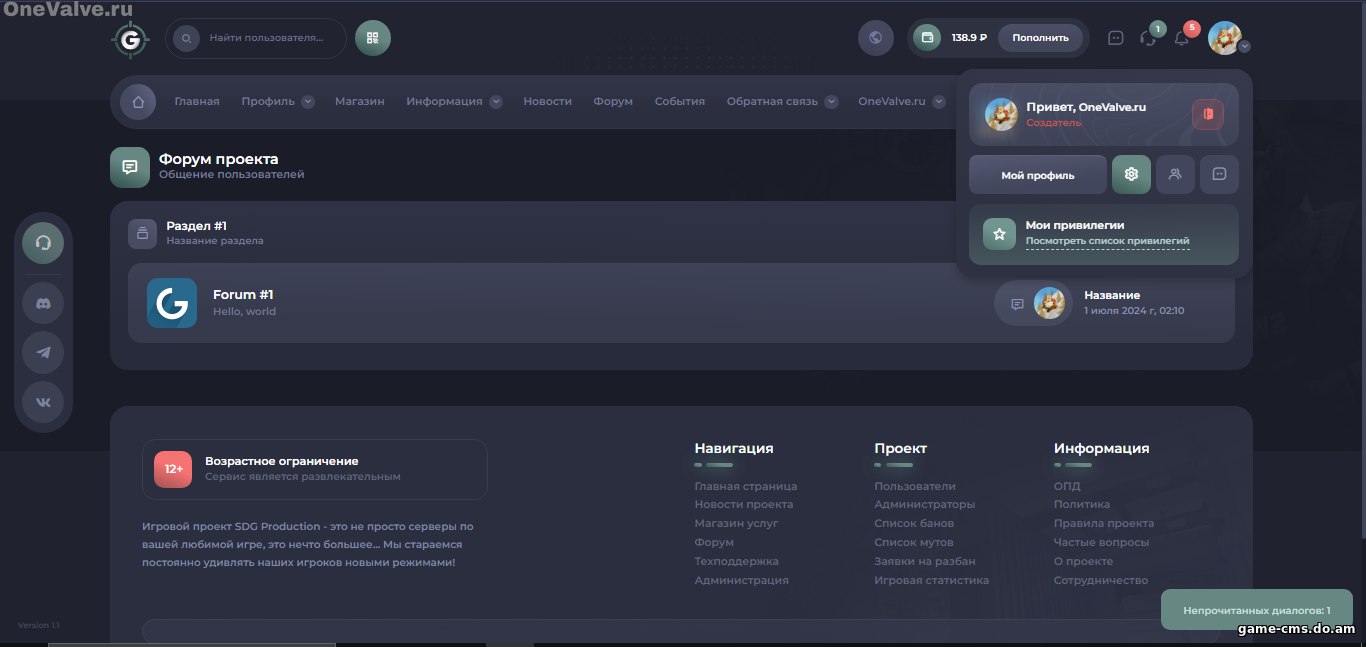Image resolution: width=1366 pixels, height=647 pixels.
Task: Go to Магазин in the navigation bar
Action: click(359, 101)
